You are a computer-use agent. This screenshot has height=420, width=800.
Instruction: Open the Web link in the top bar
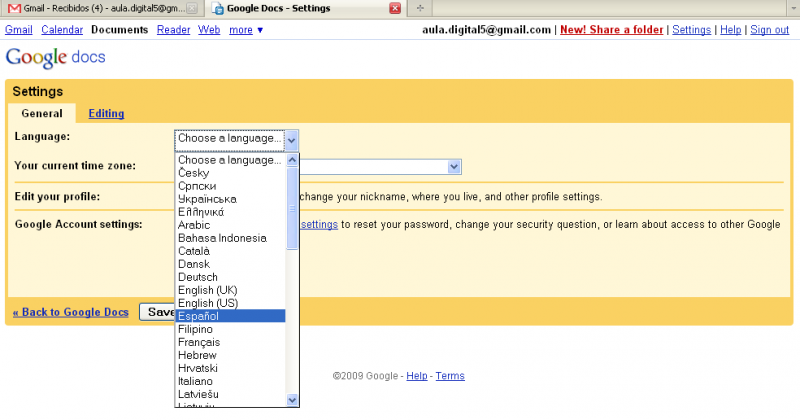(x=209, y=30)
